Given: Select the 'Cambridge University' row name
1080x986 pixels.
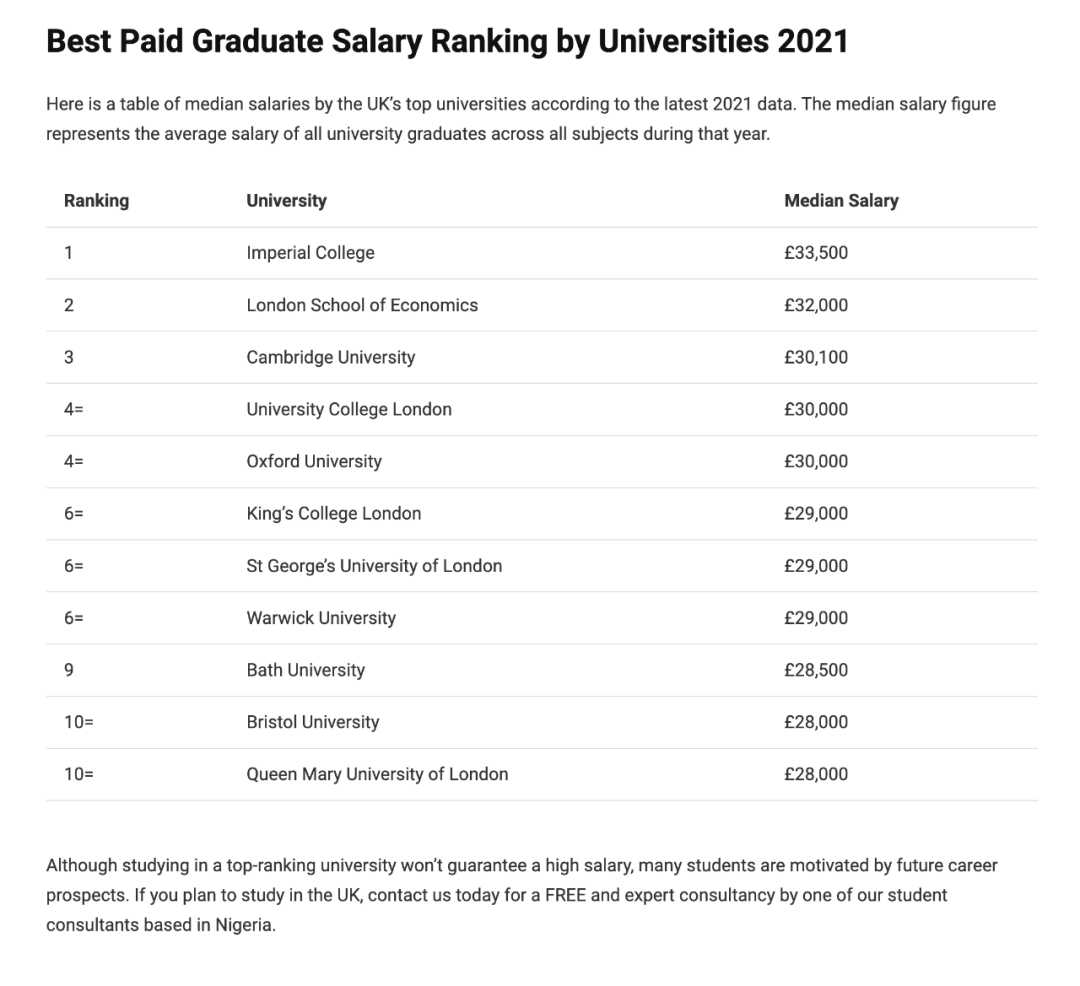Looking at the screenshot, I should click(330, 357).
